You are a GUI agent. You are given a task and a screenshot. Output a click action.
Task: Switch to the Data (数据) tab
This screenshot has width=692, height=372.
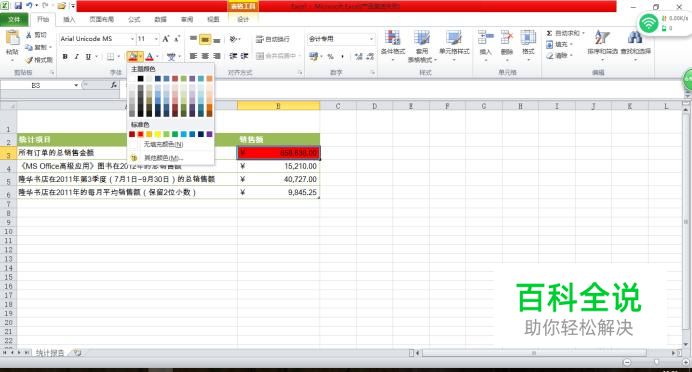click(161, 19)
